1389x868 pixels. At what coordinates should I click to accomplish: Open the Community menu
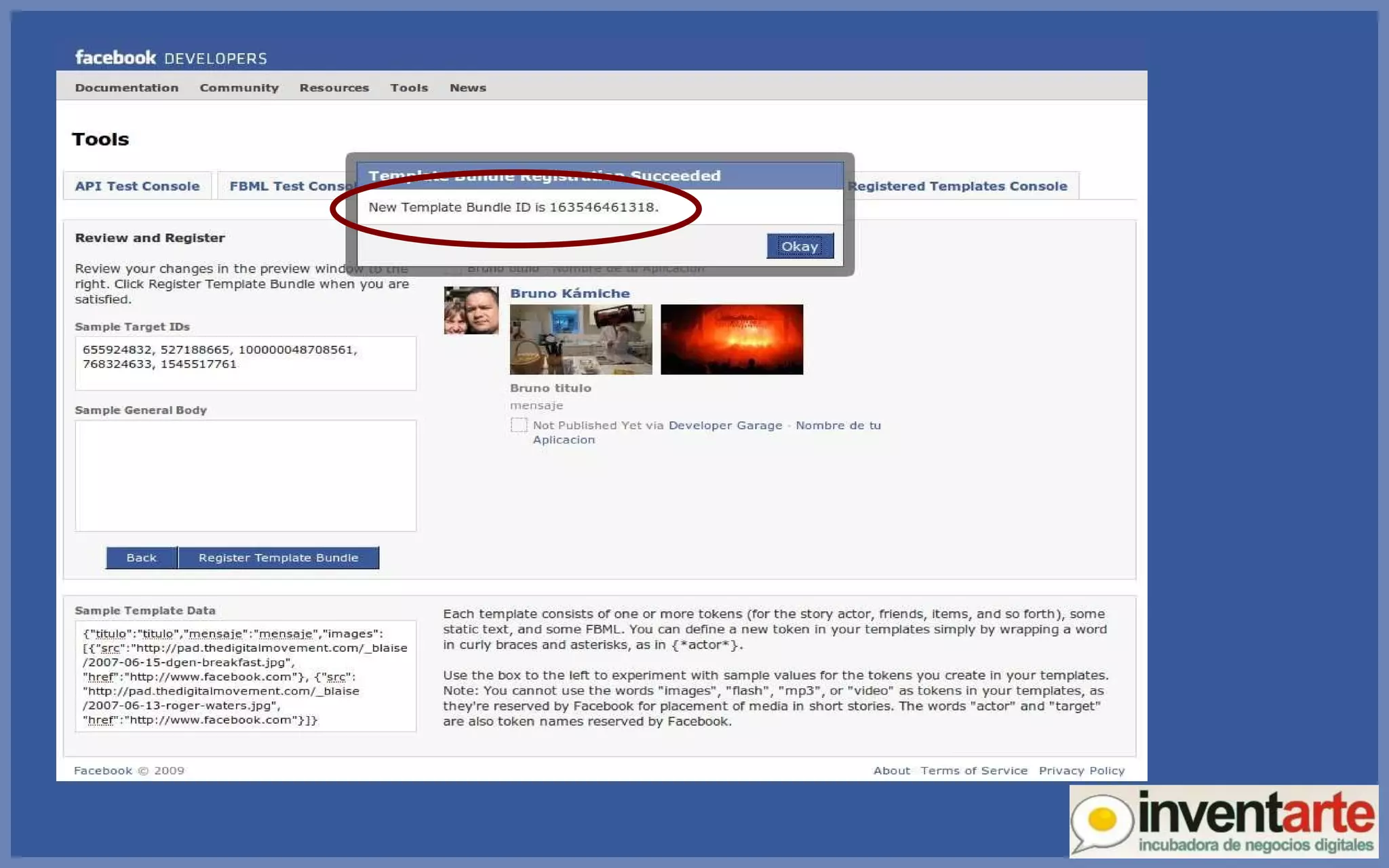pos(239,87)
